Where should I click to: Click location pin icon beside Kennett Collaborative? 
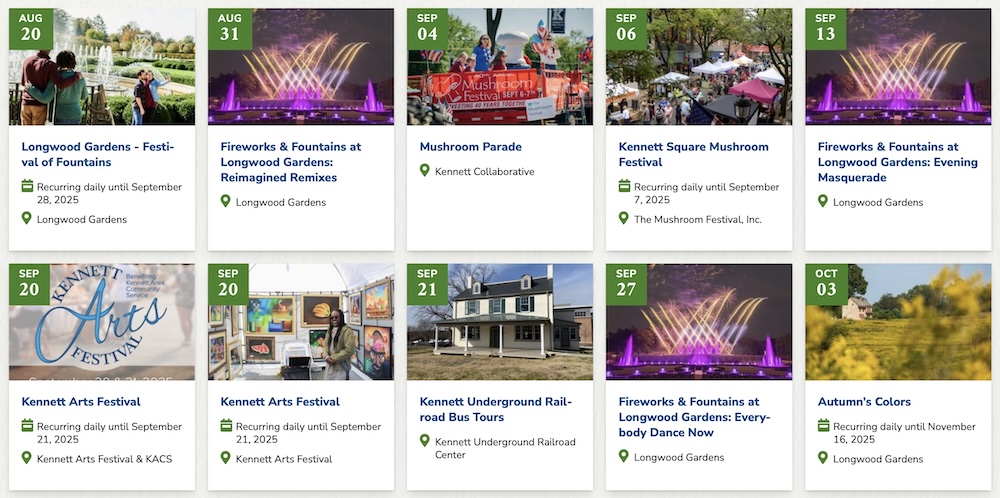425,171
